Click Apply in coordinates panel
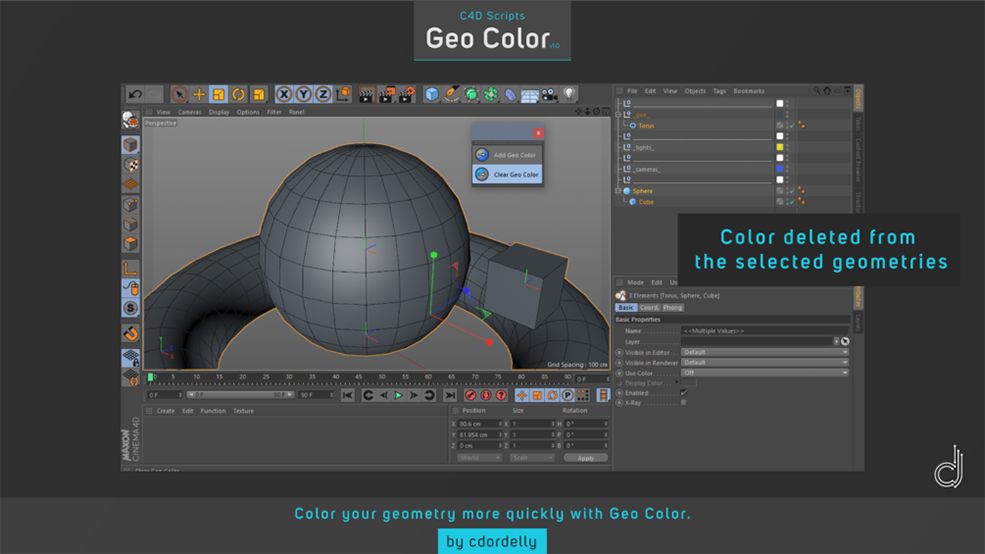The width and height of the screenshot is (985, 554). tap(585, 458)
